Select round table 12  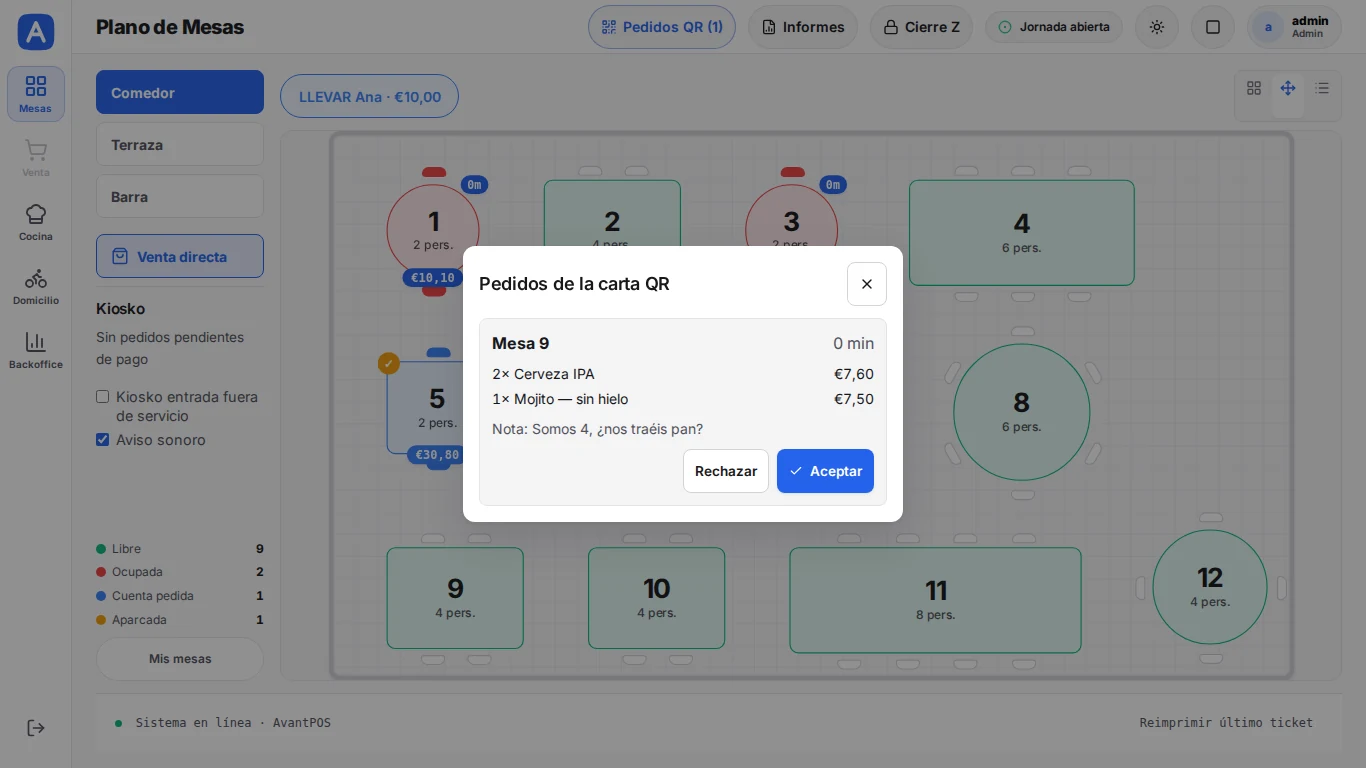click(1210, 587)
